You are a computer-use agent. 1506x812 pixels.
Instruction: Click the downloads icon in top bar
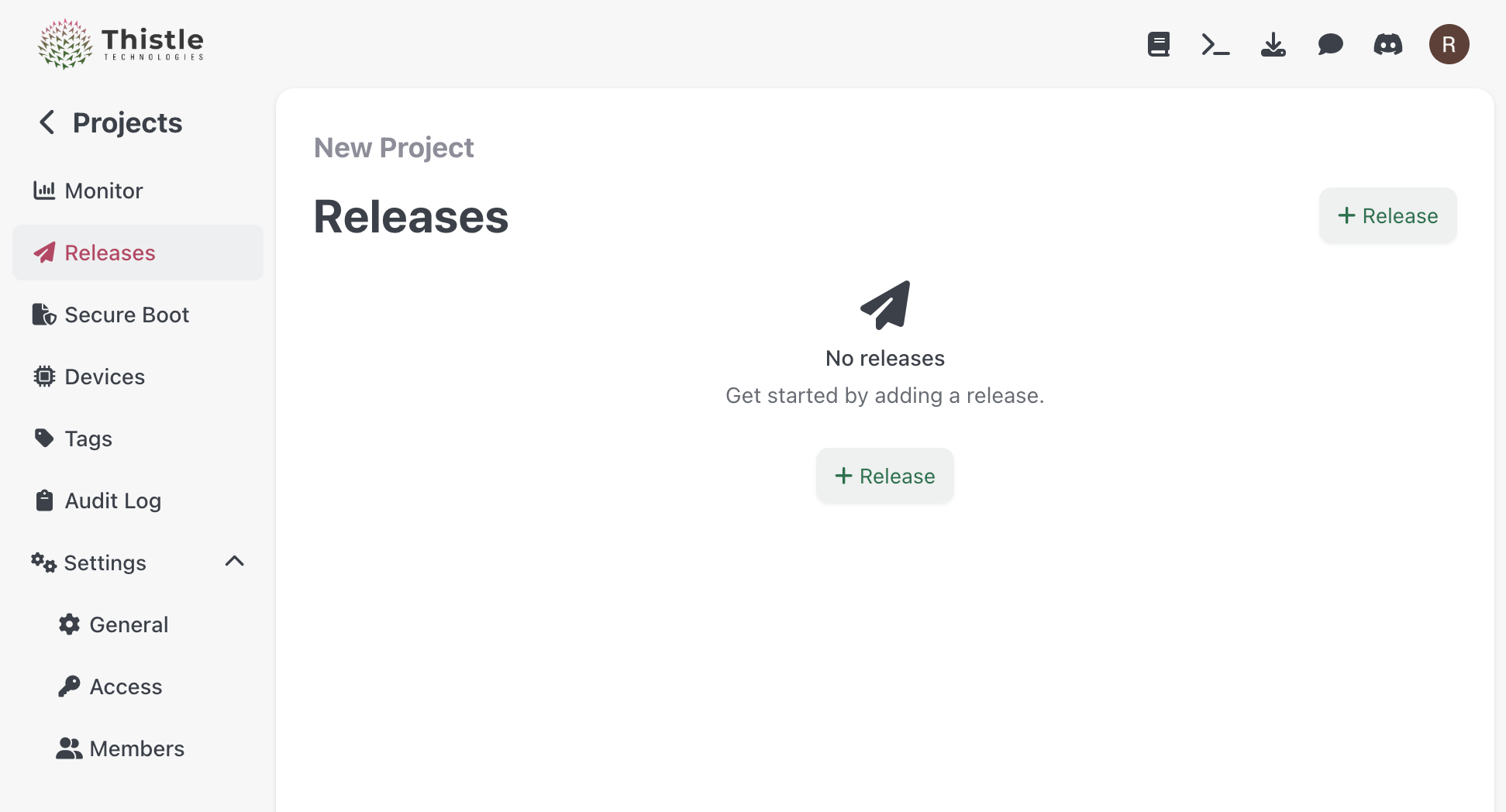[x=1273, y=44]
